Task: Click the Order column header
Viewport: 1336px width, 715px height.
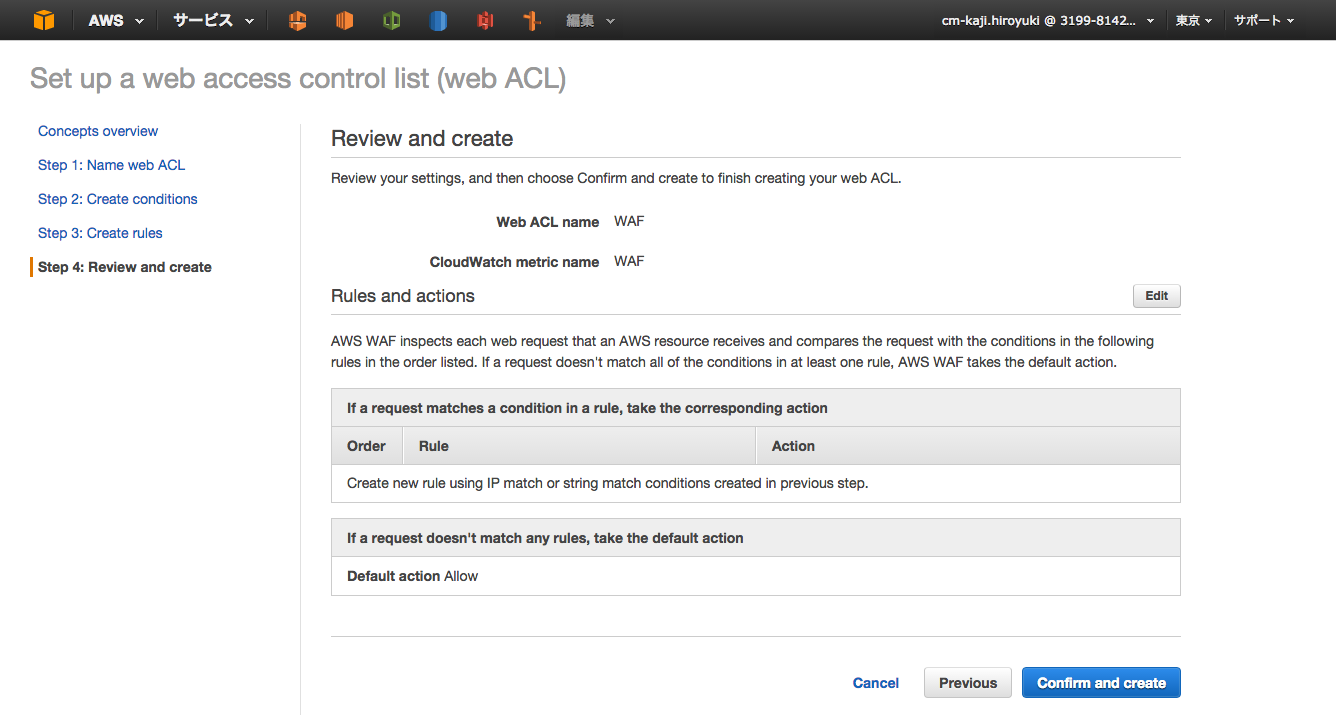Action: click(366, 446)
